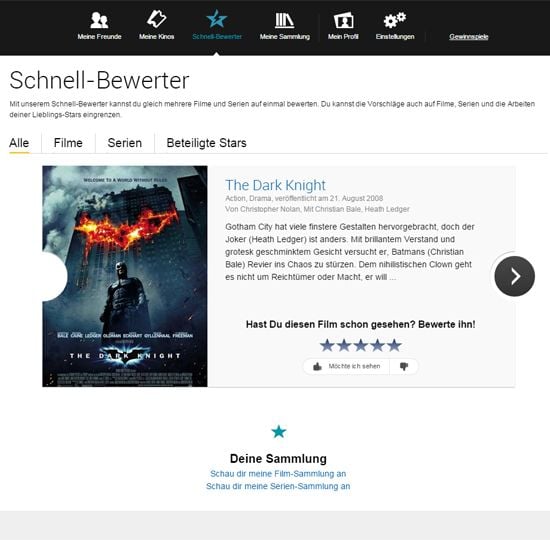Viewport: 550px width, 540px height.
Task: Open the Mein Profil photo icon
Action: pos(343,20)
